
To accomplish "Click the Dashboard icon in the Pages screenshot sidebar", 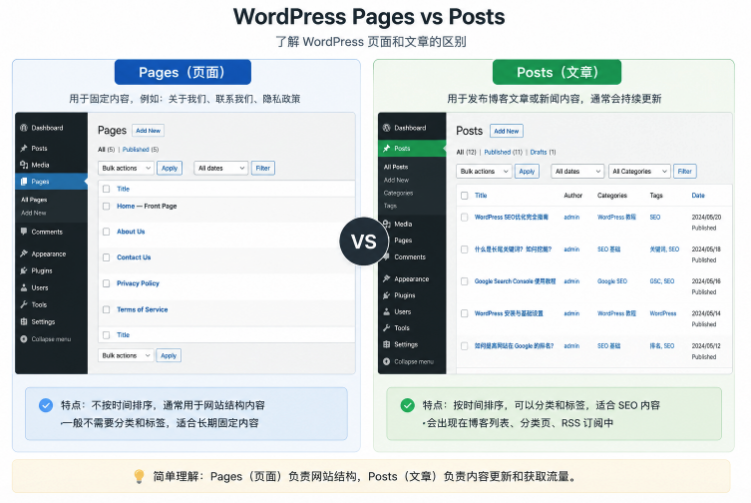I will pos(23,128).
